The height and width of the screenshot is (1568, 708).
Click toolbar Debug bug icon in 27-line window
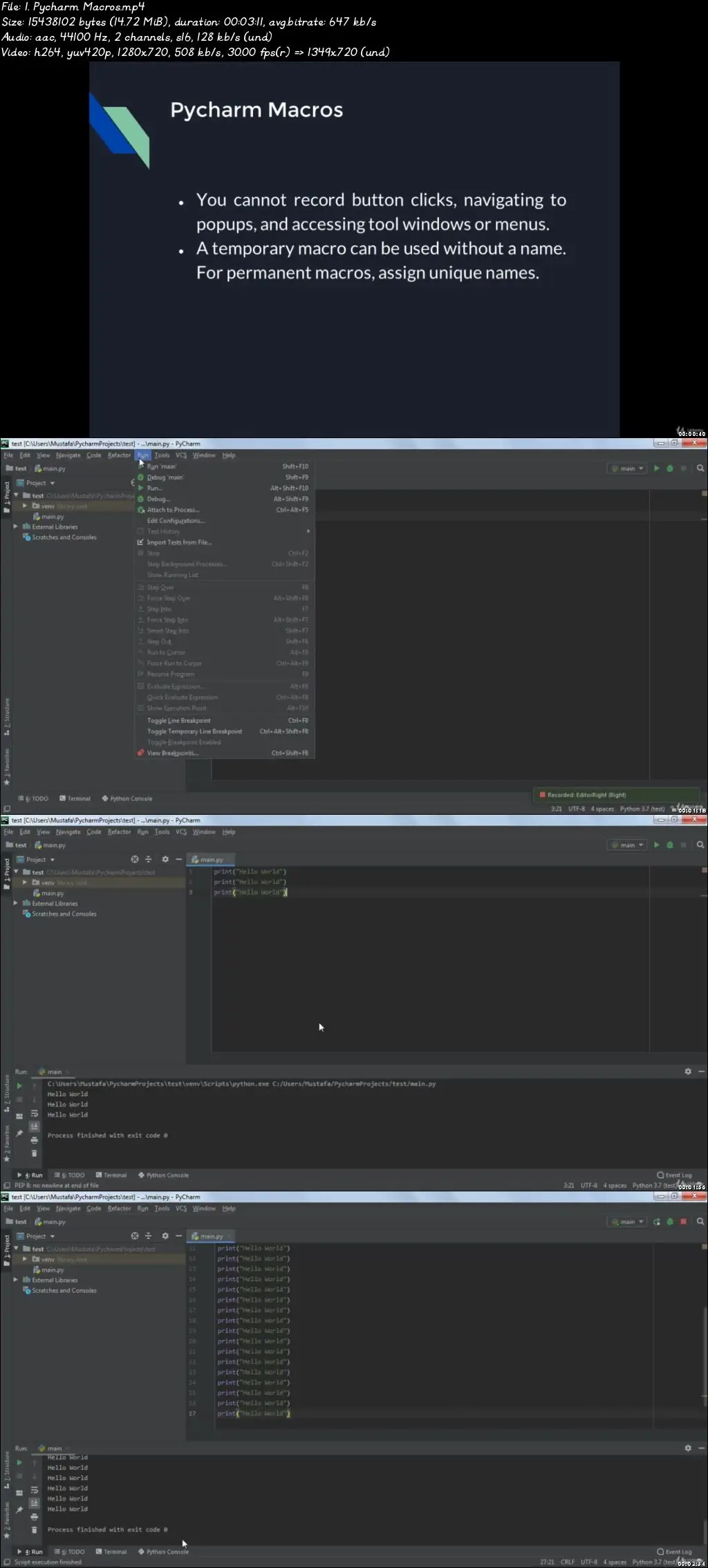point(669,1222)
